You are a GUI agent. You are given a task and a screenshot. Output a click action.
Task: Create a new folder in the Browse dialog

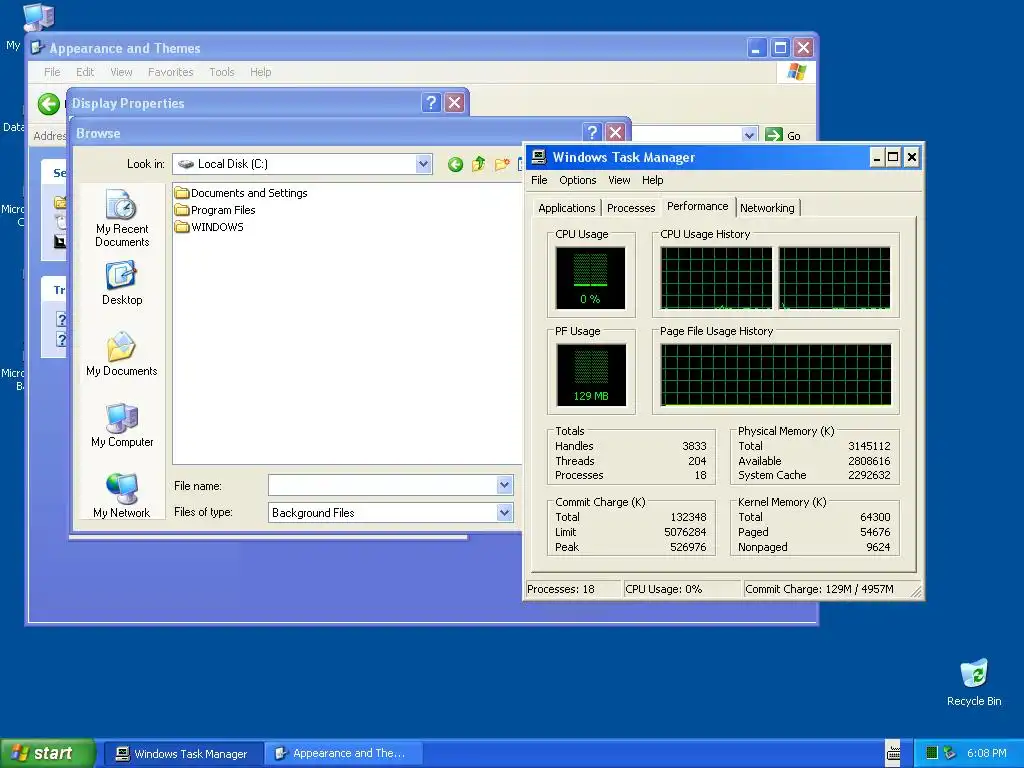pyautogui.click(x=502, y=164)
